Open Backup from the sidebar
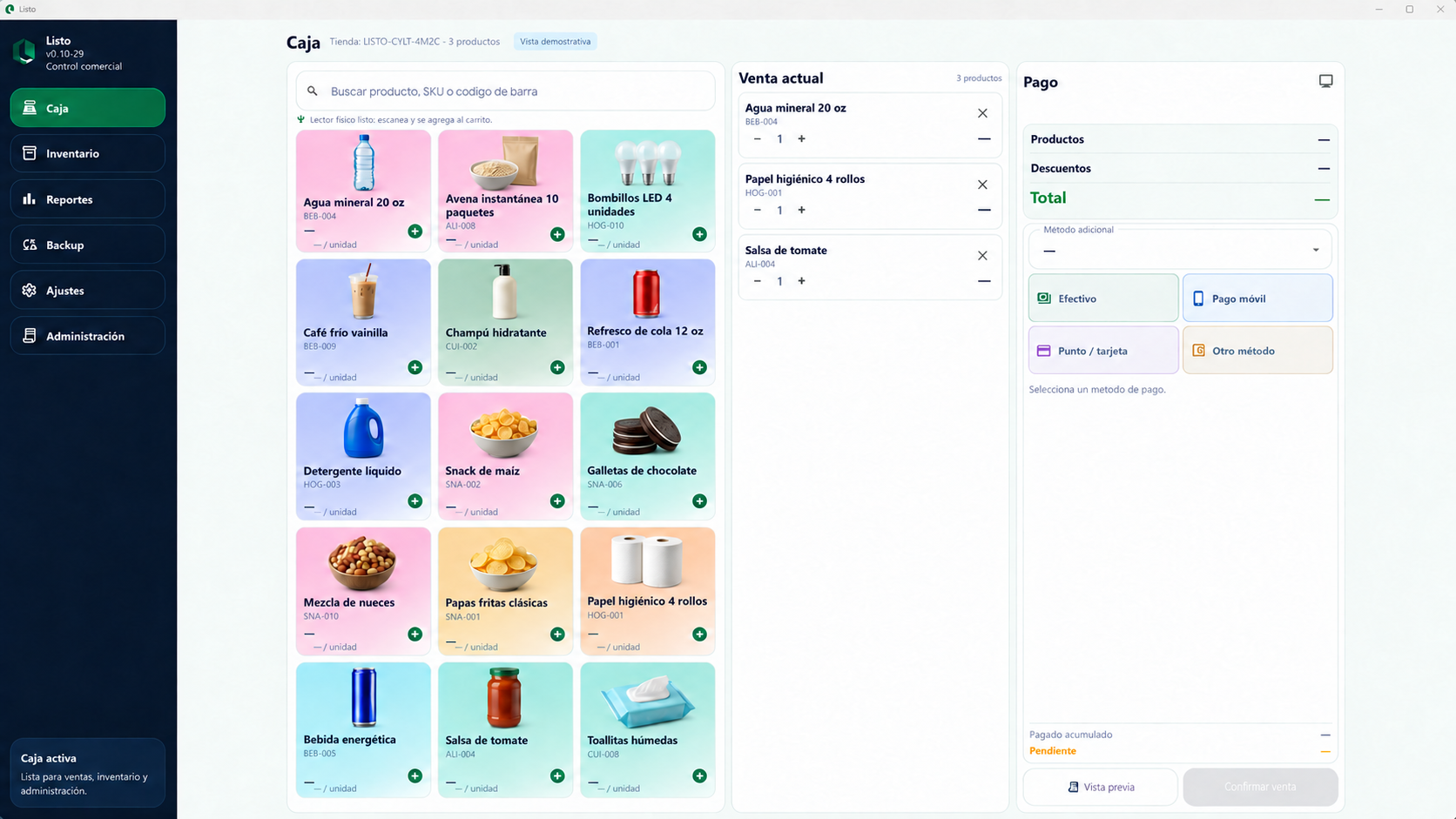1456x819 pixels. pos(88,245)
